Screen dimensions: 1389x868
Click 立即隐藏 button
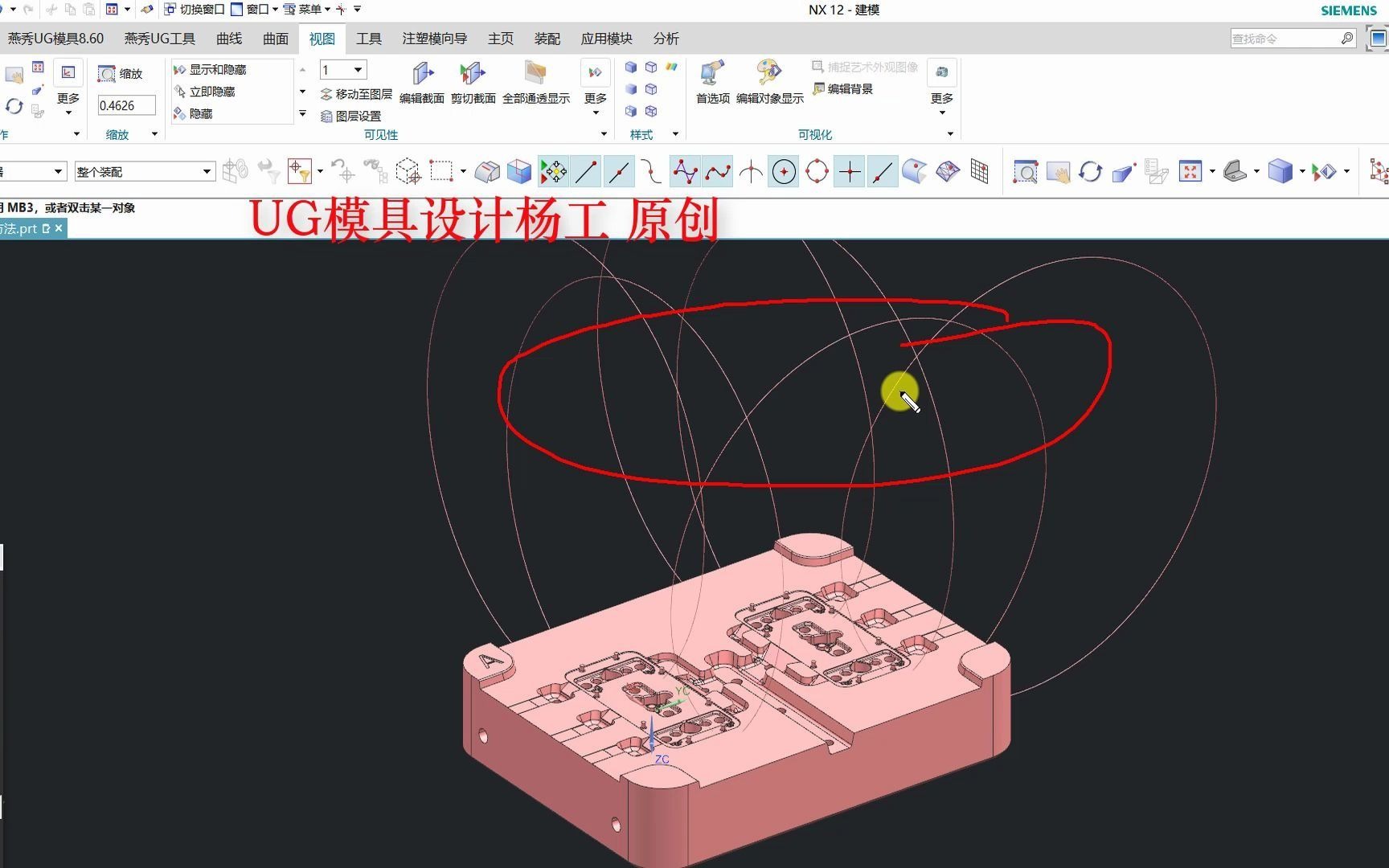tap(205, 92)
